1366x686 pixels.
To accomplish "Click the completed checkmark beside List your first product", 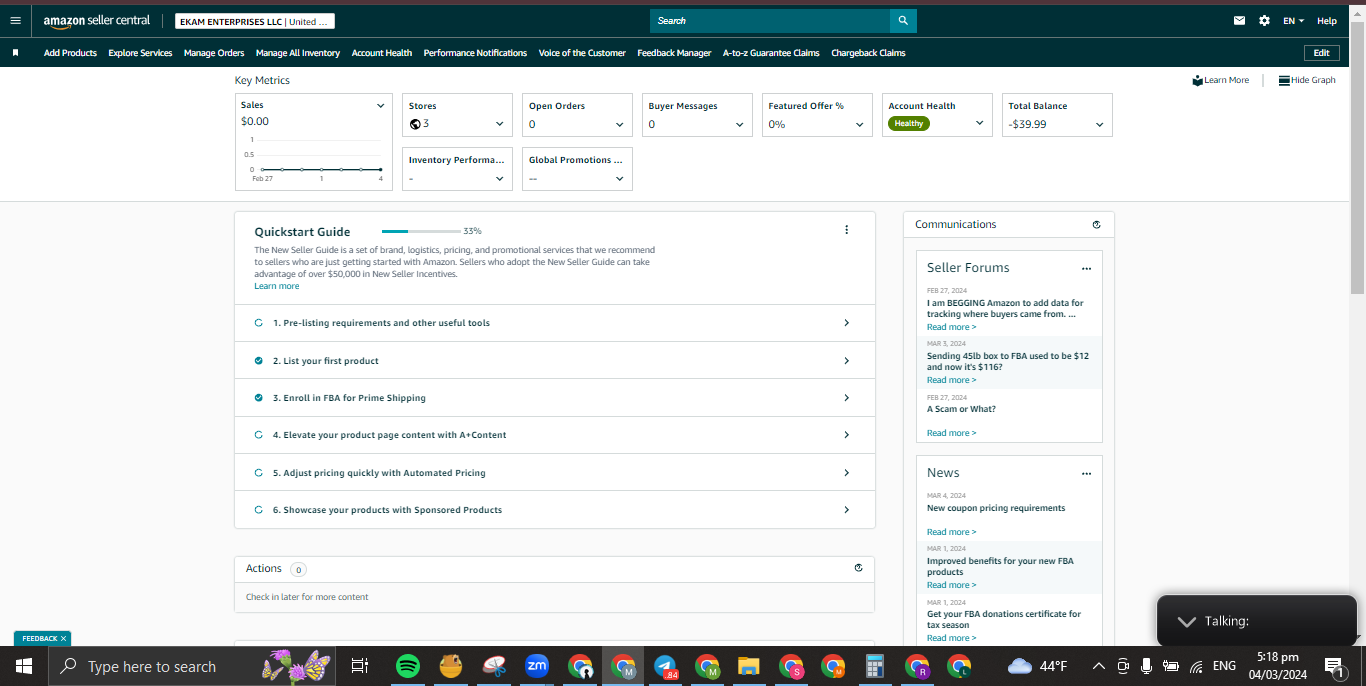I will coord(259,361).
